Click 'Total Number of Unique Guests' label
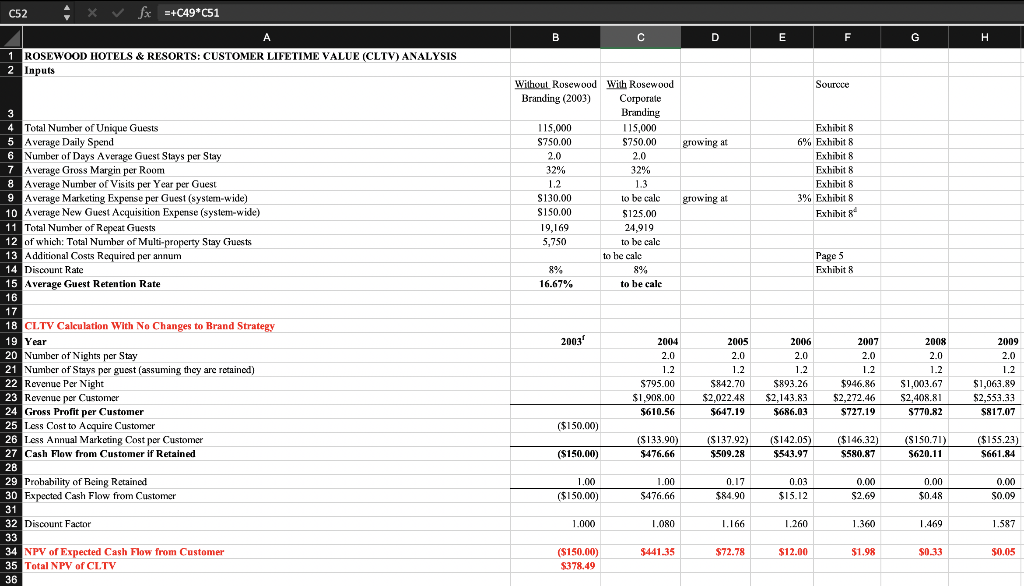 (91, 128)
